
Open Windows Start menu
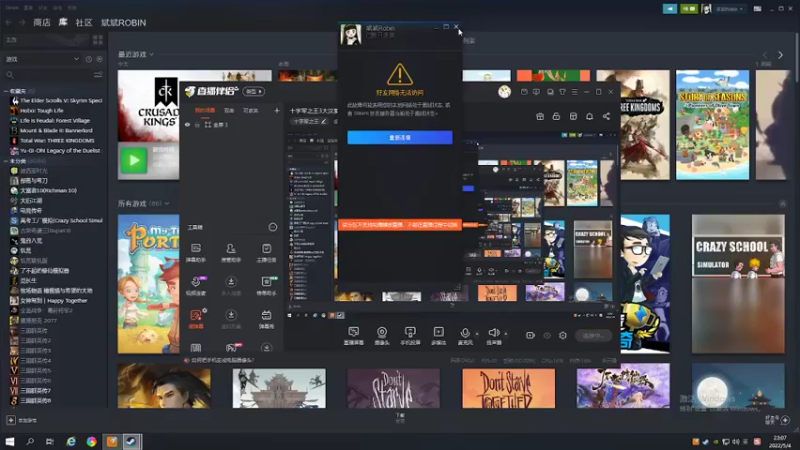[x=10, y=441]
